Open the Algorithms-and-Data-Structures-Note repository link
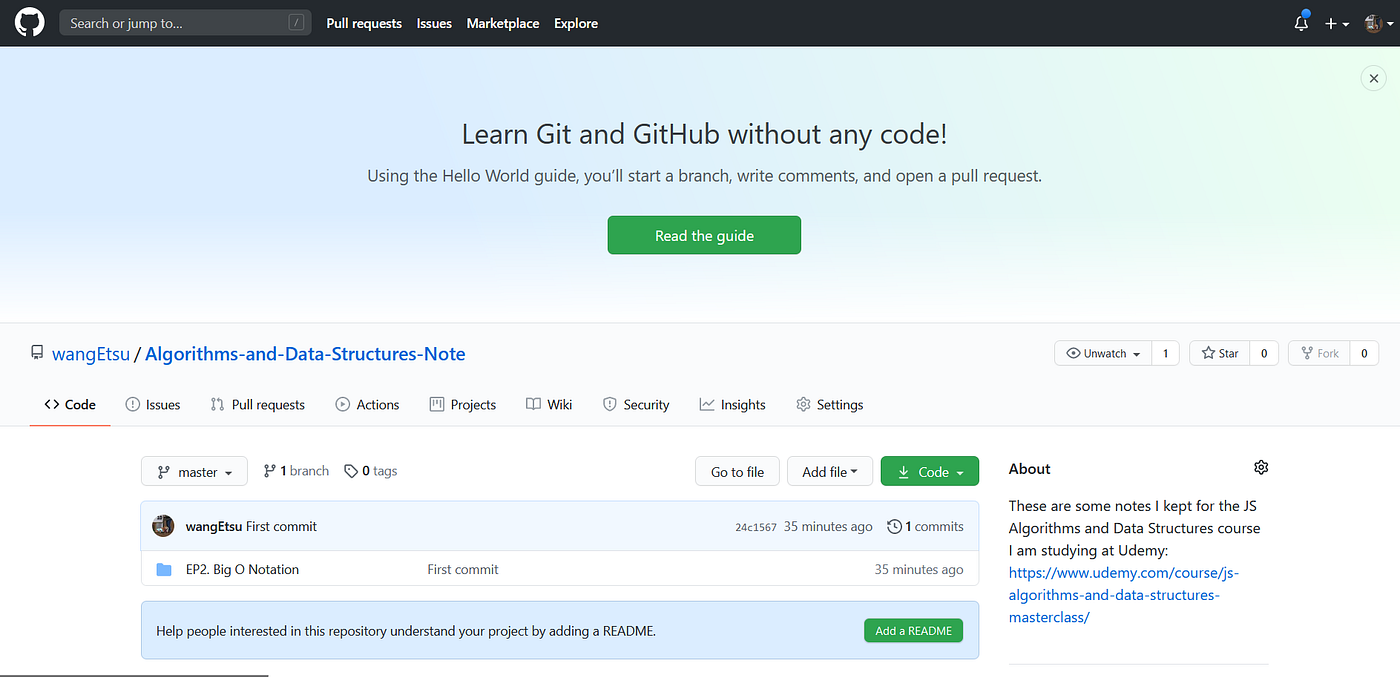1400x677 pixels. (305, 354)
